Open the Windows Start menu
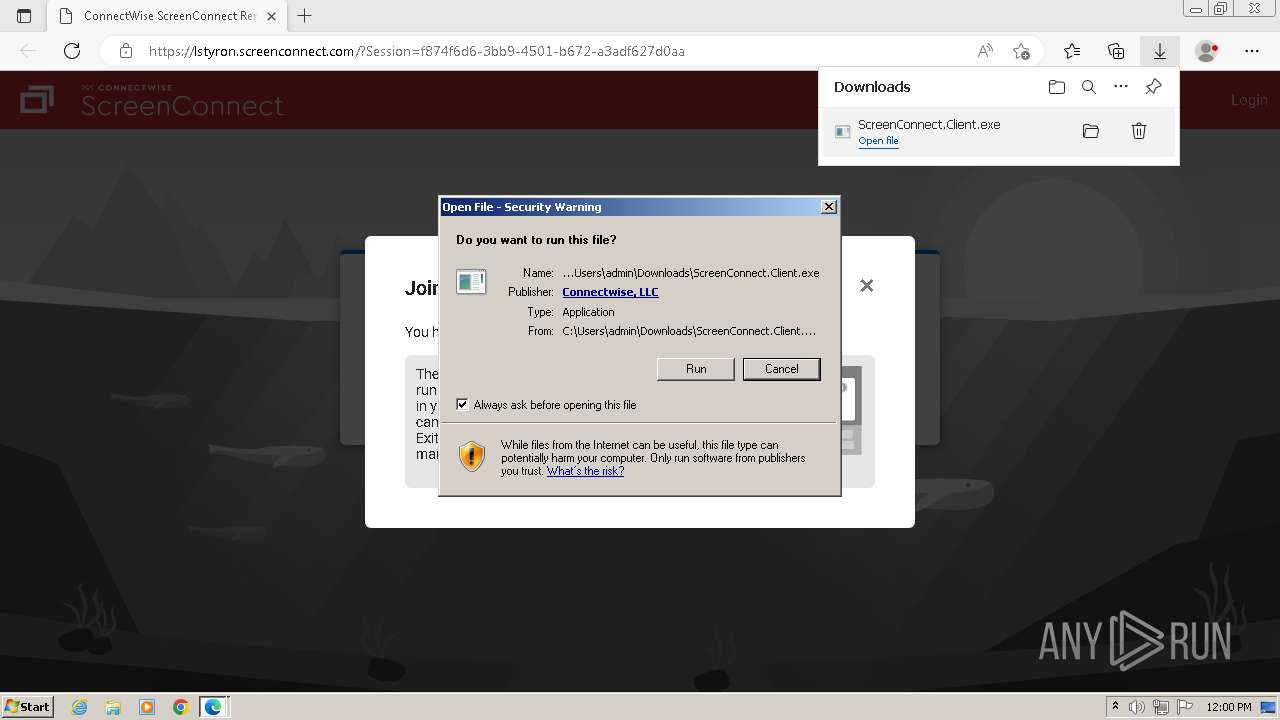Image resolution: width=1280 pixels, height=720 pixels. (27, 707)
